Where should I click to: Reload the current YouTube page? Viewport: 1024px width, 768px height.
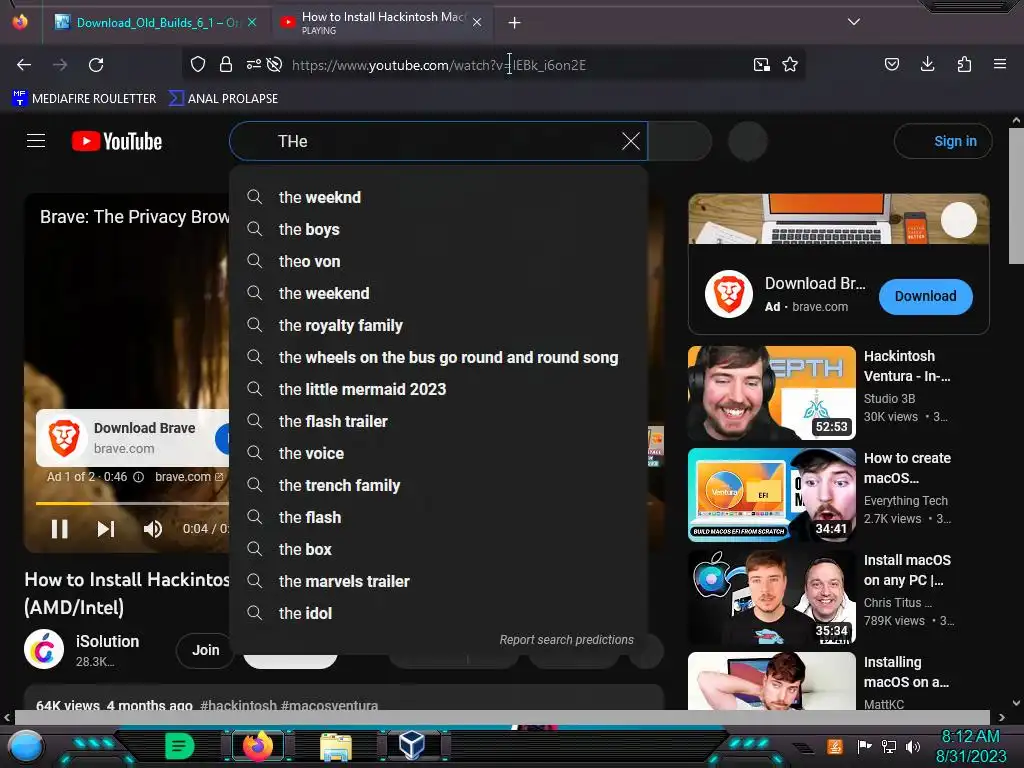point(96,65)
